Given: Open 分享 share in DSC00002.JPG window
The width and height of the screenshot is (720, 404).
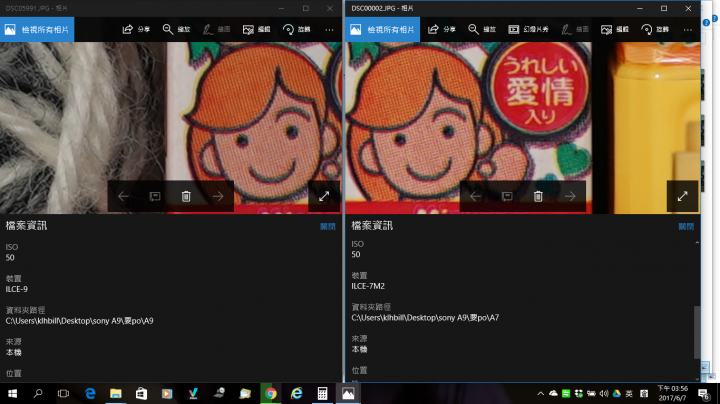Looking at the screenshot, I should pos(442,29).
